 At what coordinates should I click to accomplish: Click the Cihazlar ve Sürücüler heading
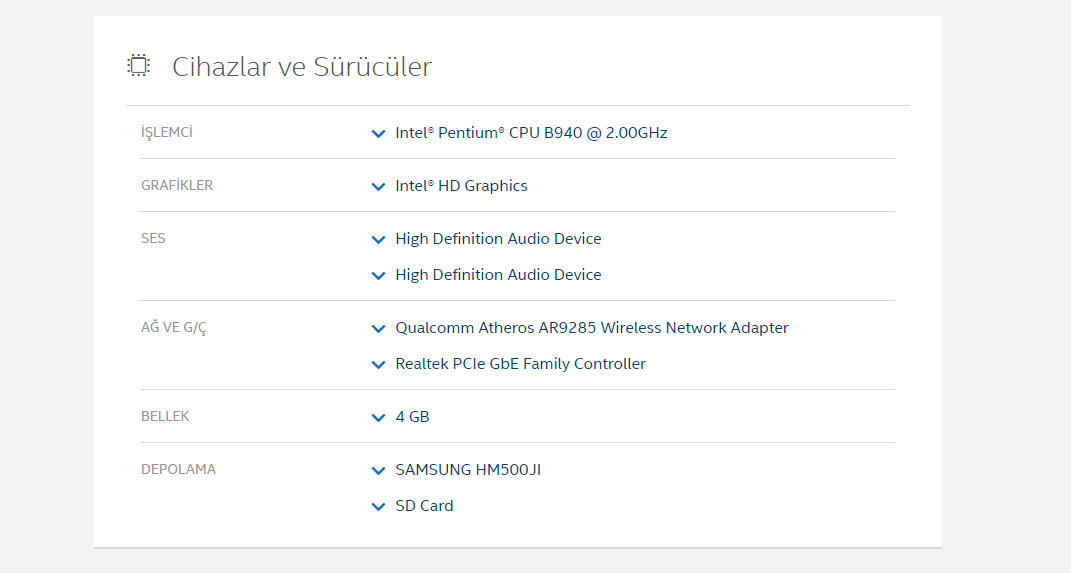(x=302, y=67)
